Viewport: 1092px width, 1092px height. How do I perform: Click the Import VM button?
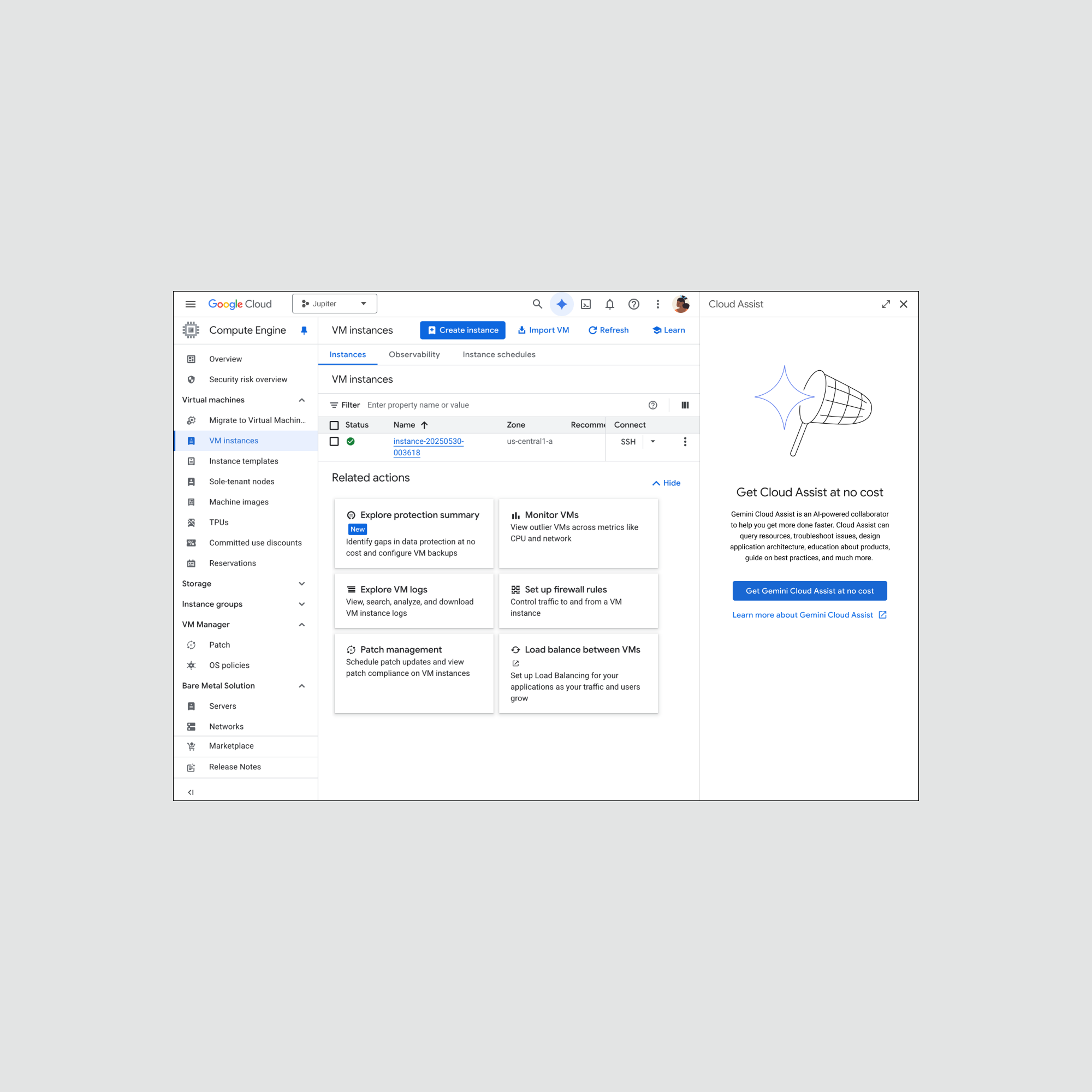pyautogui.click(x=543, y=330)
